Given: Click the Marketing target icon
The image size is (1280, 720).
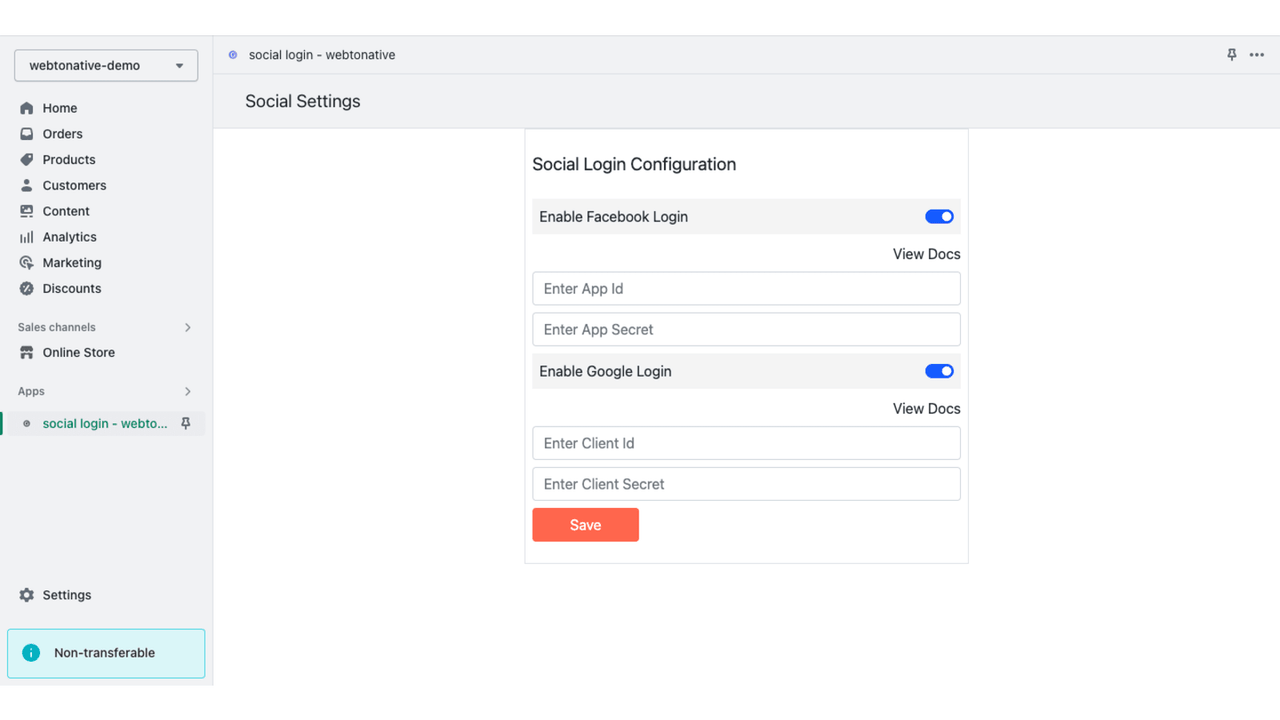Looking at the screenshot, I should click(27, 263).
